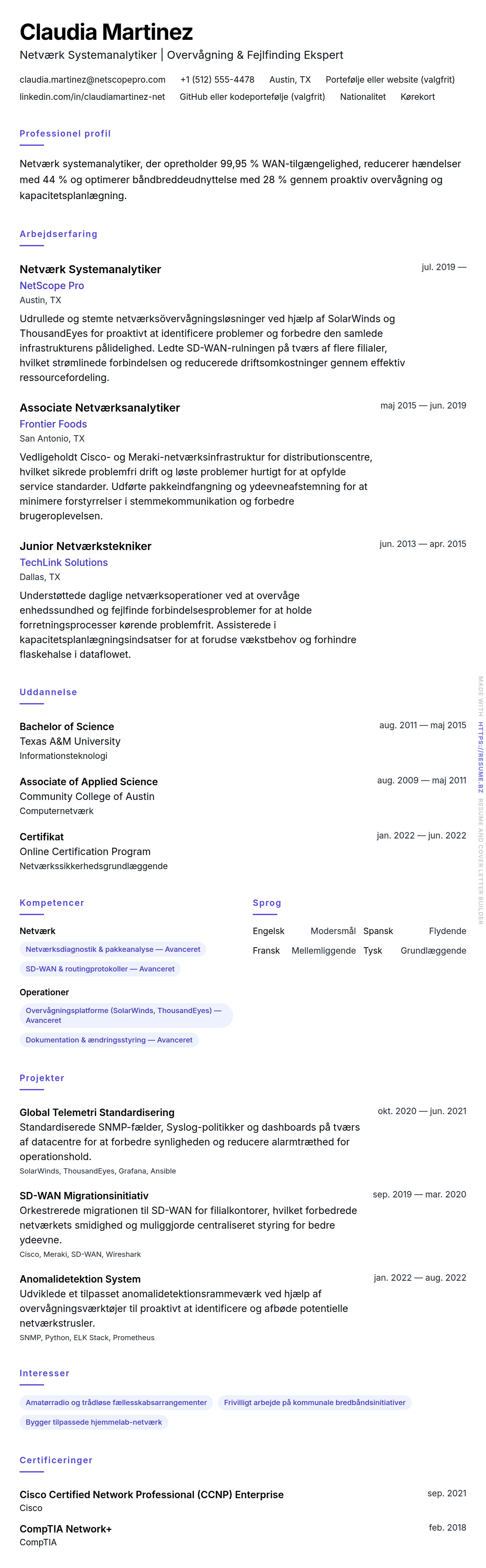Select the Amatørradio interest tag

(x=116, y=1402)
